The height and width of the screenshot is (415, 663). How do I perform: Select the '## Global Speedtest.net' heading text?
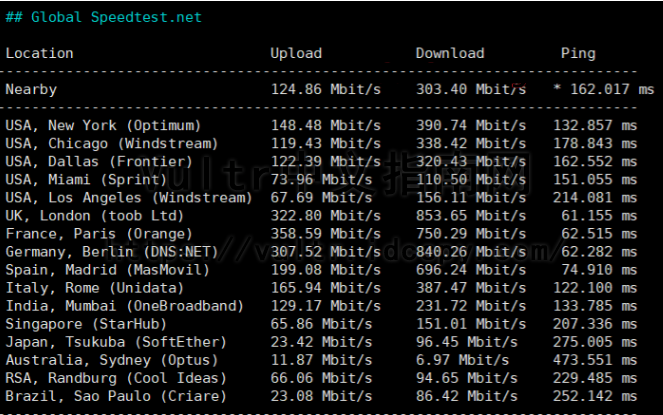(x=104, y=17)
